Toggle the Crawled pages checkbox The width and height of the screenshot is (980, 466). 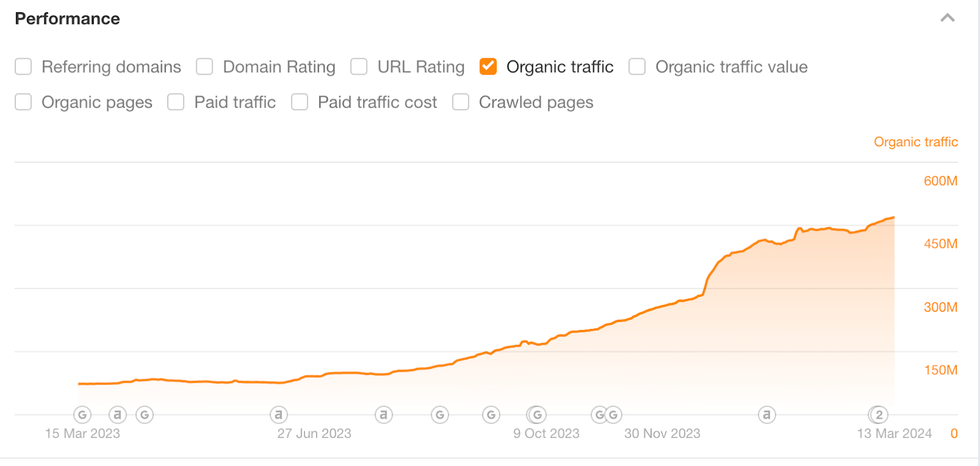point(461,102)
